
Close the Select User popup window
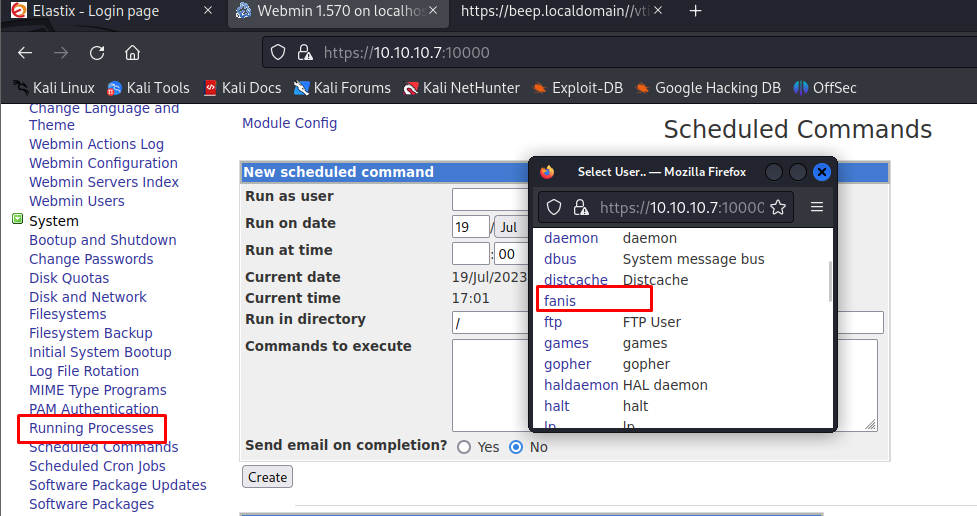tap(822, 172)
